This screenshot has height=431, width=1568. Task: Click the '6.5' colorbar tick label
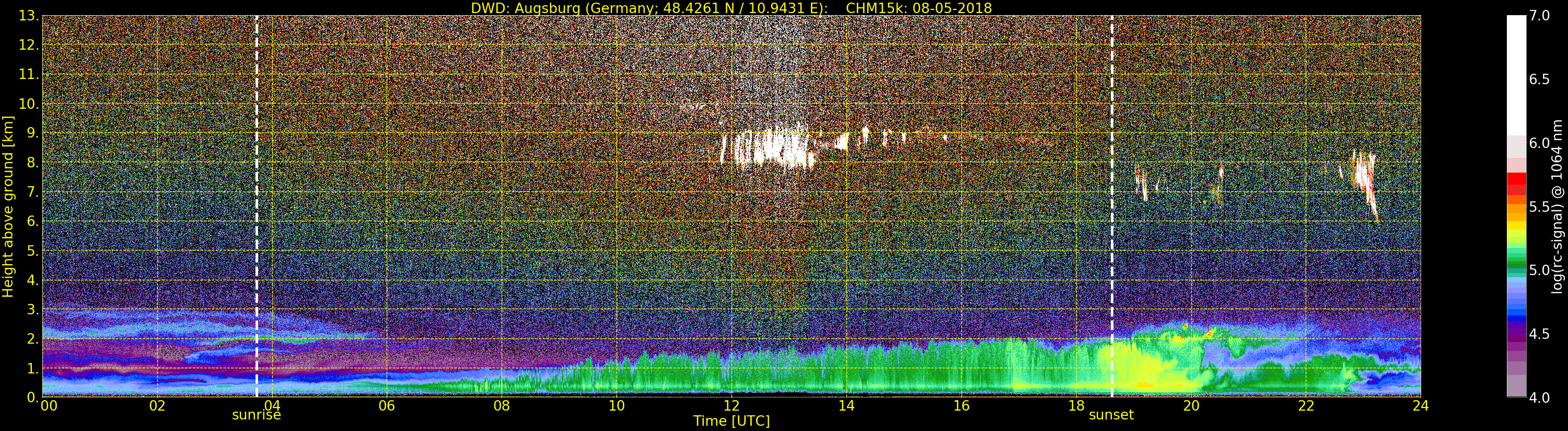[x=1539, y=80]
